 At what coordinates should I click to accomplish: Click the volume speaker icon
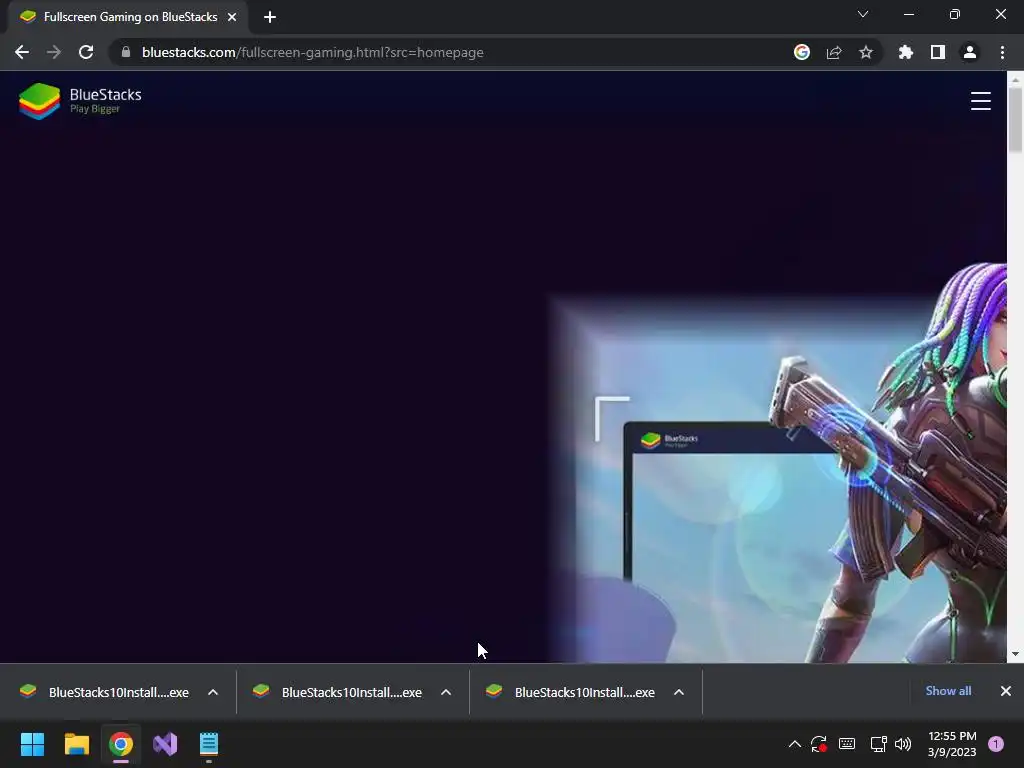click(x=903, y=744)
